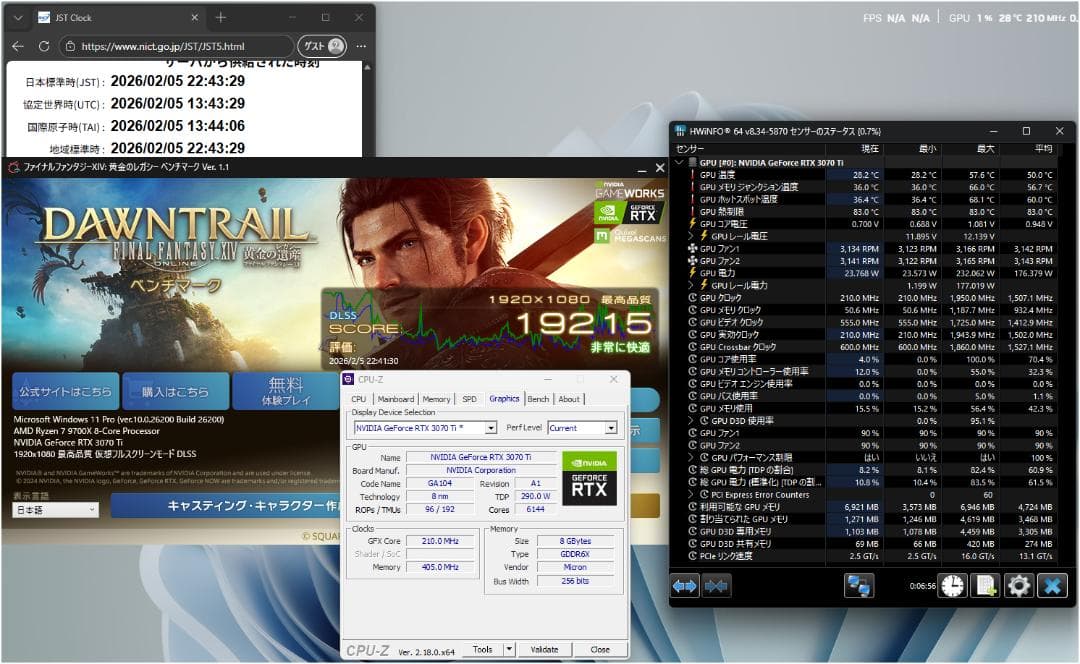1080x664 pixels.
Task: Open the Perf Level dropdown in CPU-Z
Action: point(611,427)
